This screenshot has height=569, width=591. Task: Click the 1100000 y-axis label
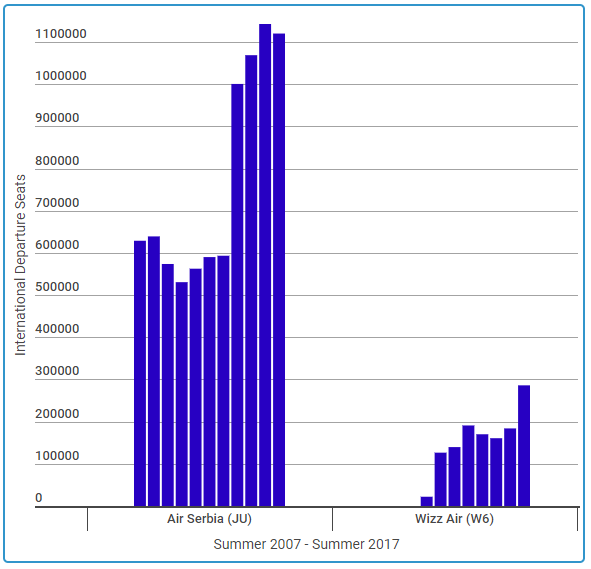click(x=61, y=34)
